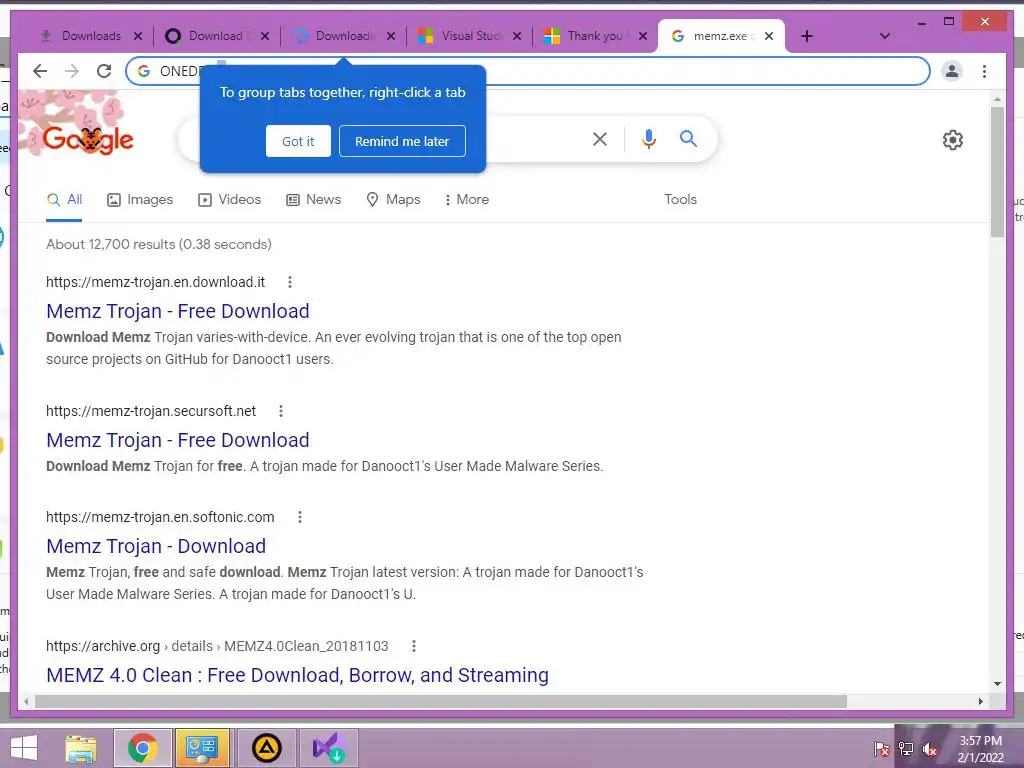The height and width of the screenshot is (768, 1024).
Task: Open first Memz Trojan - Free Download link
Action: coord(178,311)
